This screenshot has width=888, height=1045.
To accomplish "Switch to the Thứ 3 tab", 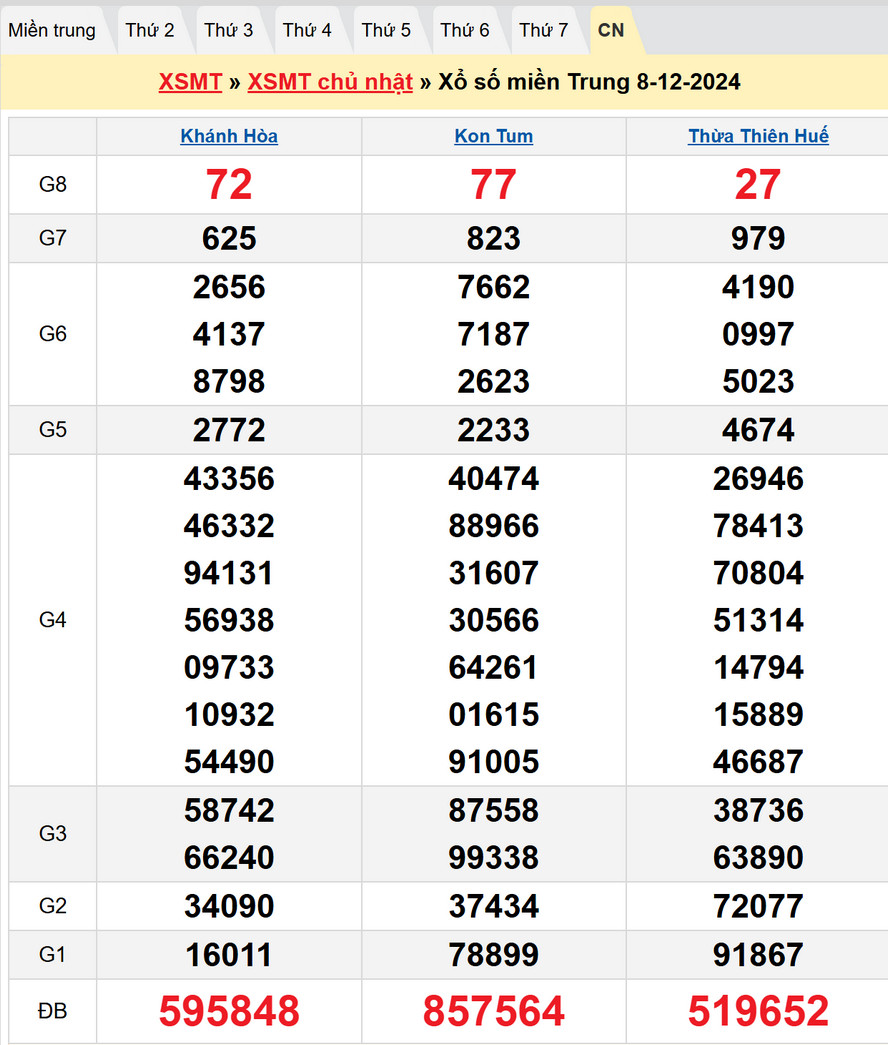I will (x=229, y=30).
